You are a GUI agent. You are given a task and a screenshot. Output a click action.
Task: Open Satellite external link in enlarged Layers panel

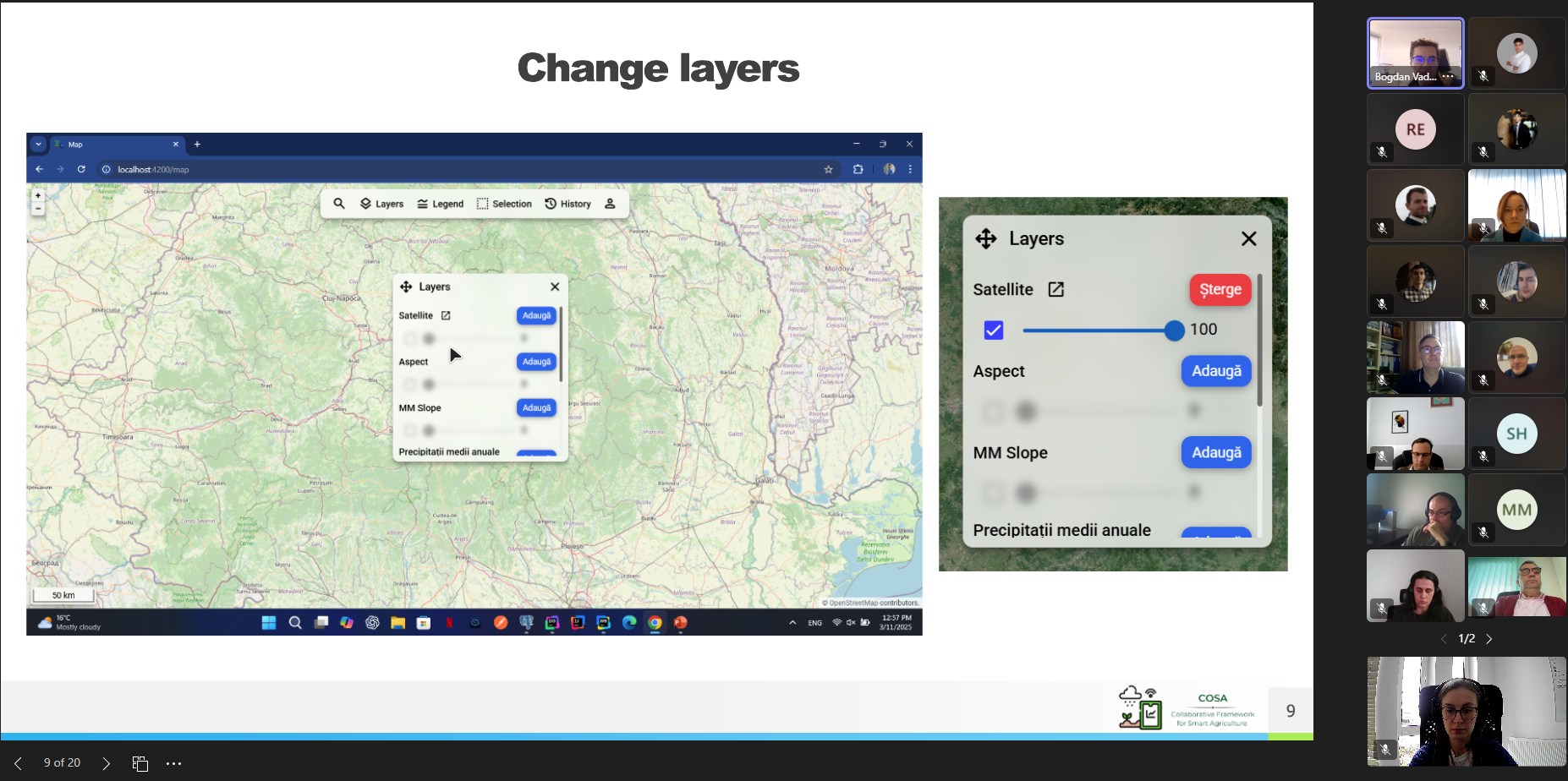(x=1055, y=290)
